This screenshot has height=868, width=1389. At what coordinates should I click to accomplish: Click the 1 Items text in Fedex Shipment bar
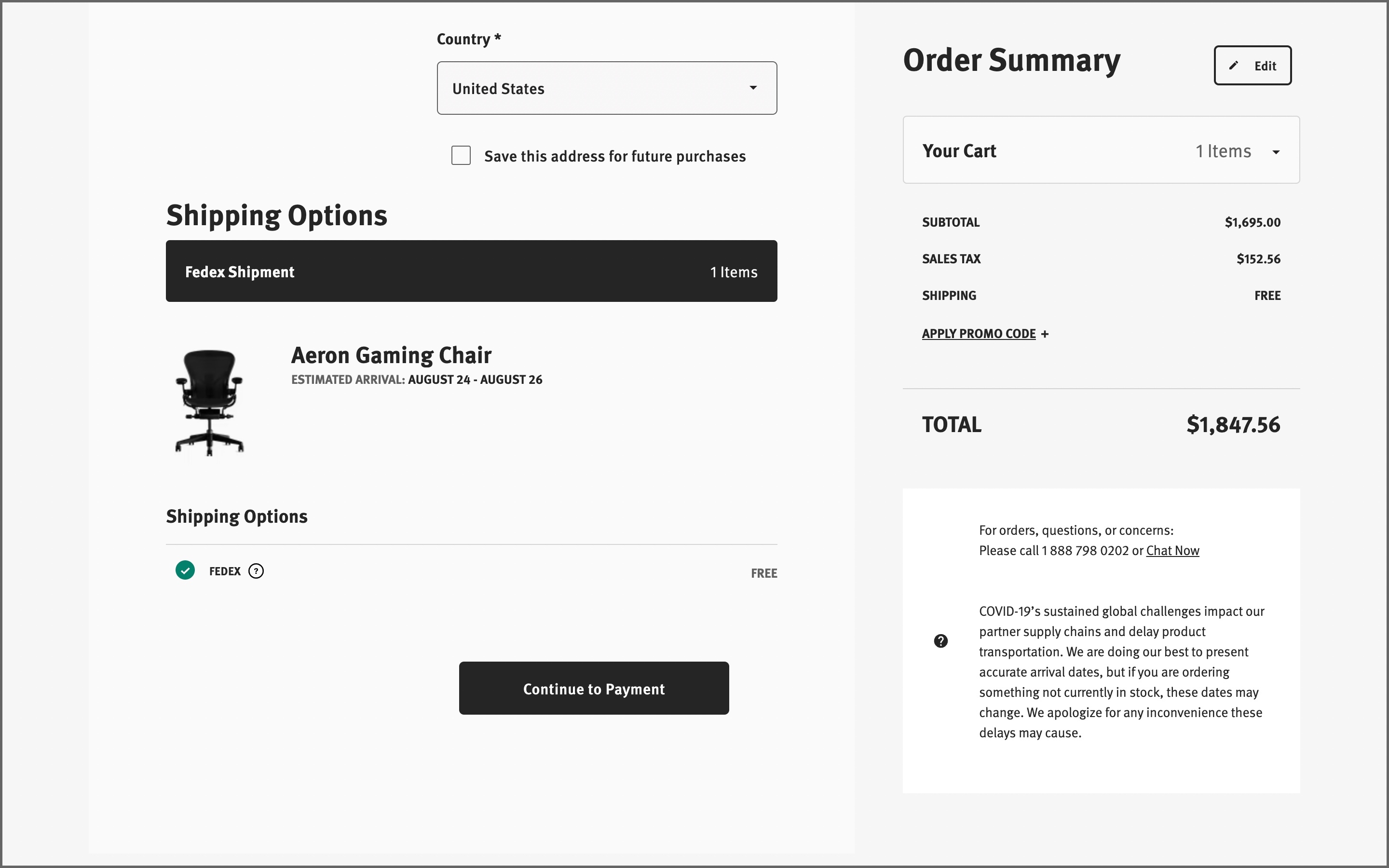(x=734, y=272)
